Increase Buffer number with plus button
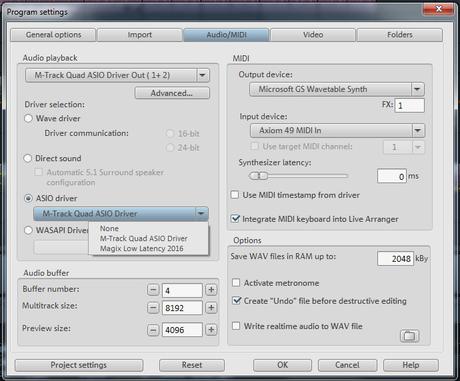The image size is (460, 381). coord(211,290)
